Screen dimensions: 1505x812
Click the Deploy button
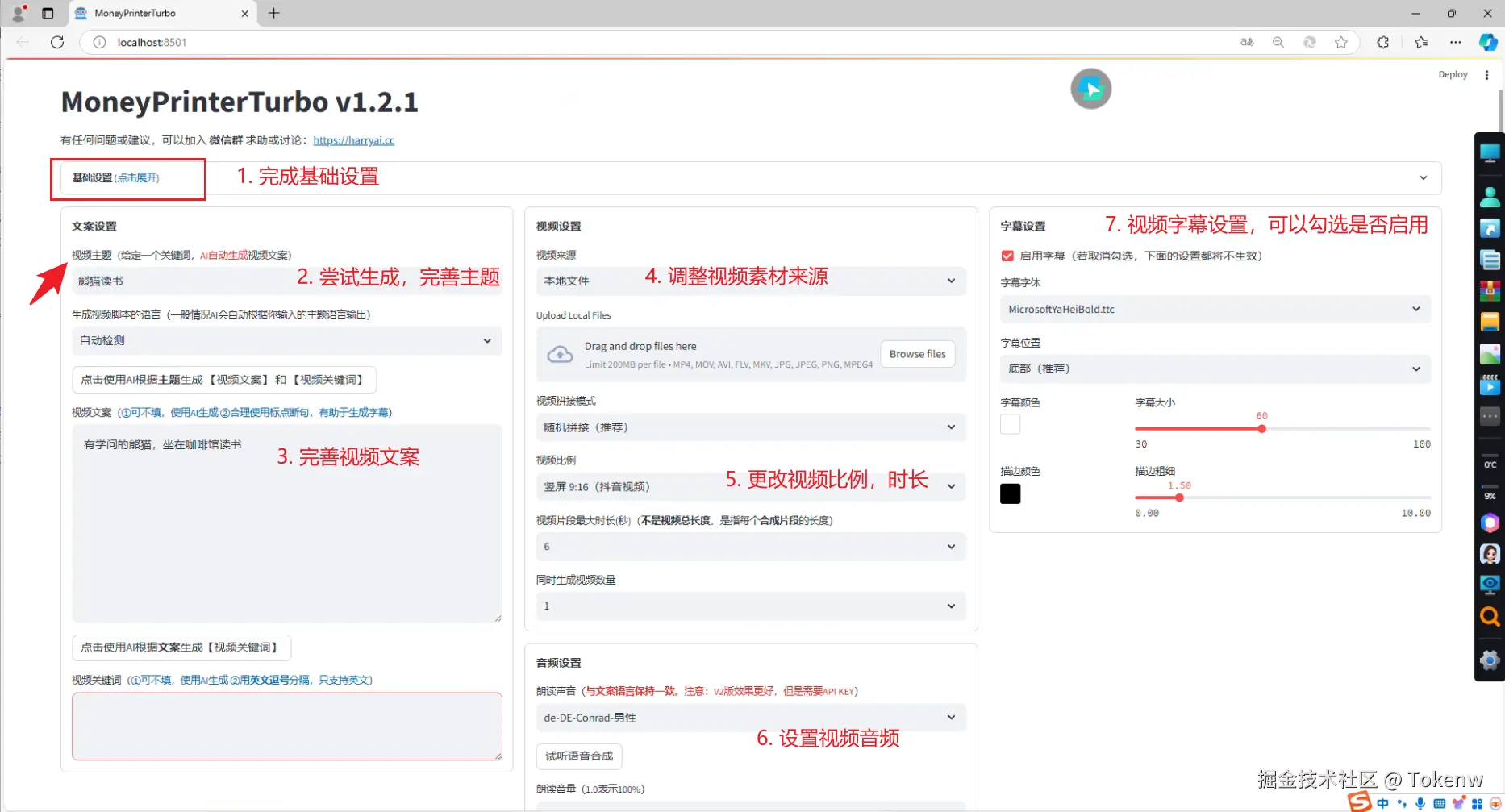point(1453,75)
